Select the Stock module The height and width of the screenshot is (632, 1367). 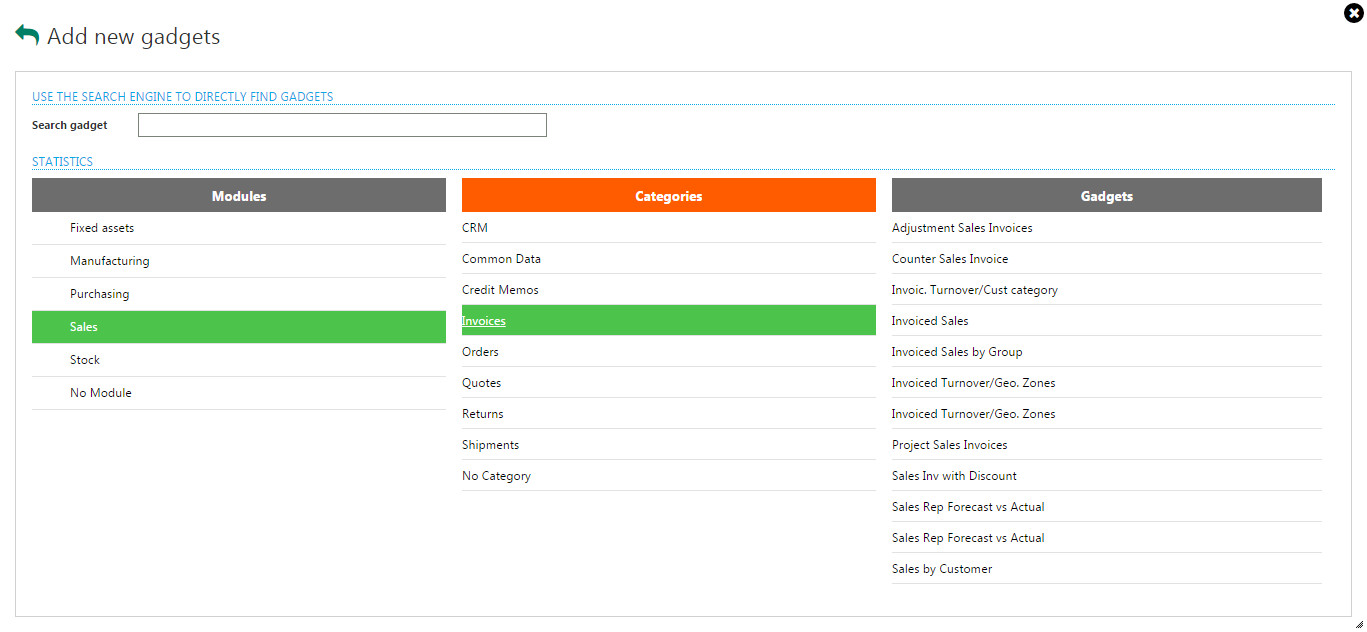85,360
